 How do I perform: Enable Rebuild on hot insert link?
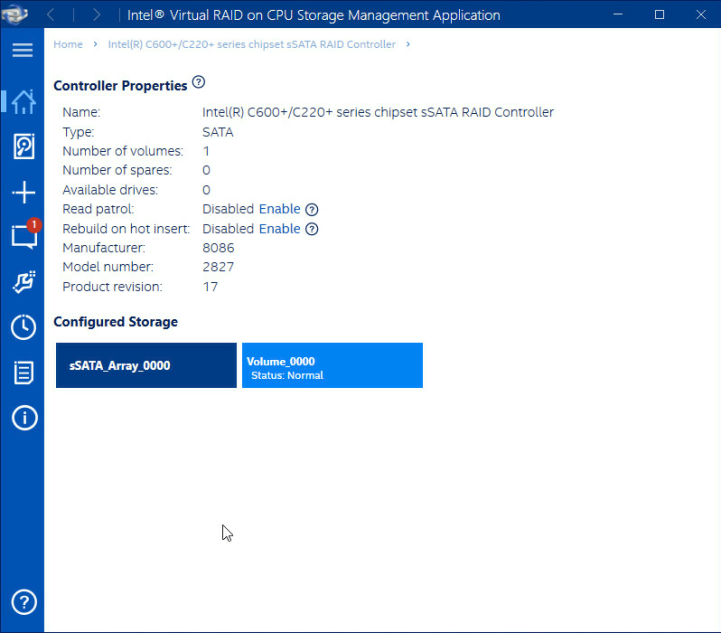pos(280,228)
